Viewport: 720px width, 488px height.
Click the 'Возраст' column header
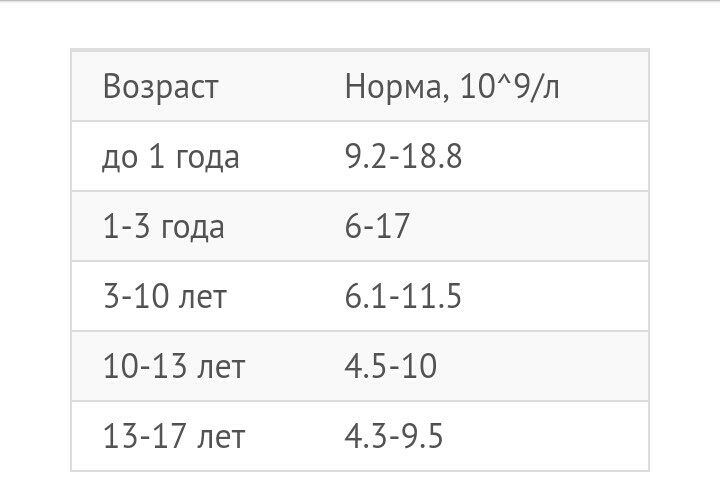pos(160,86)
